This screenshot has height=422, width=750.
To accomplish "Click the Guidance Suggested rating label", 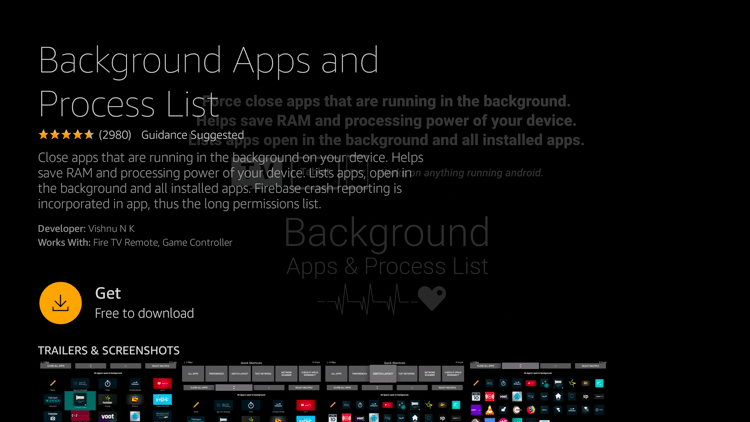I will pos(192,135).
